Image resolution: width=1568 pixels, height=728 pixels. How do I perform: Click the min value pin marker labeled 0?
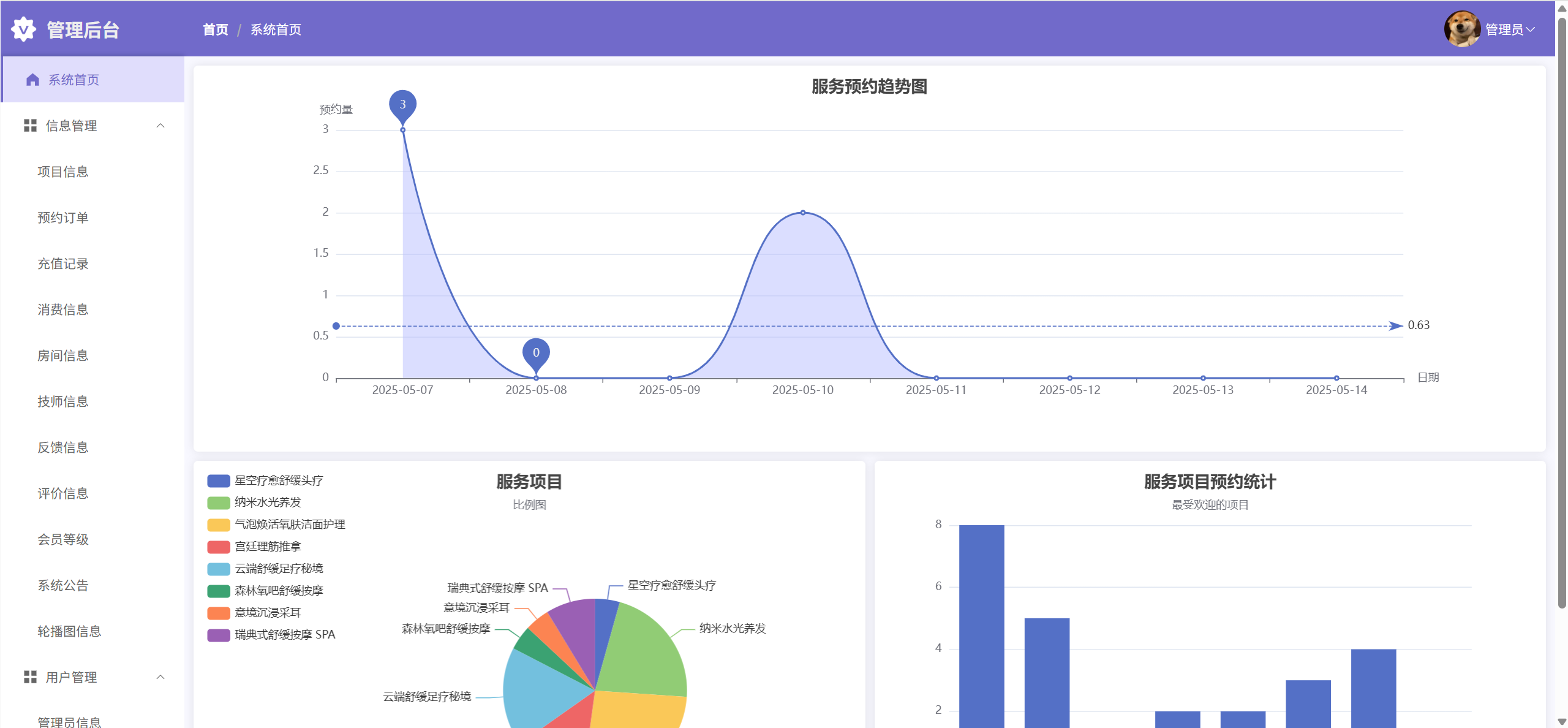pos(536,352)
